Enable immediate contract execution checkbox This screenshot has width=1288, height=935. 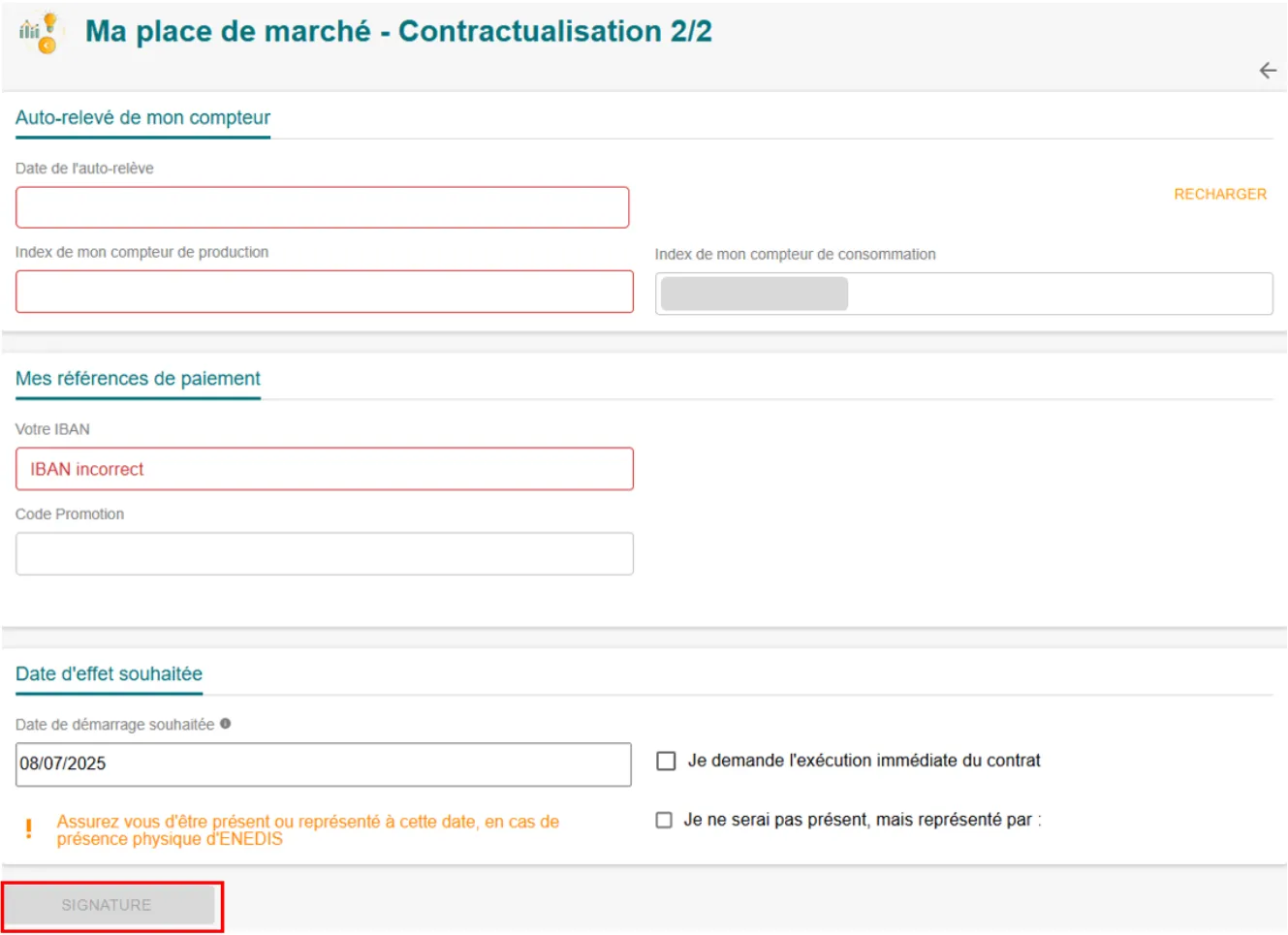point(666,762)
